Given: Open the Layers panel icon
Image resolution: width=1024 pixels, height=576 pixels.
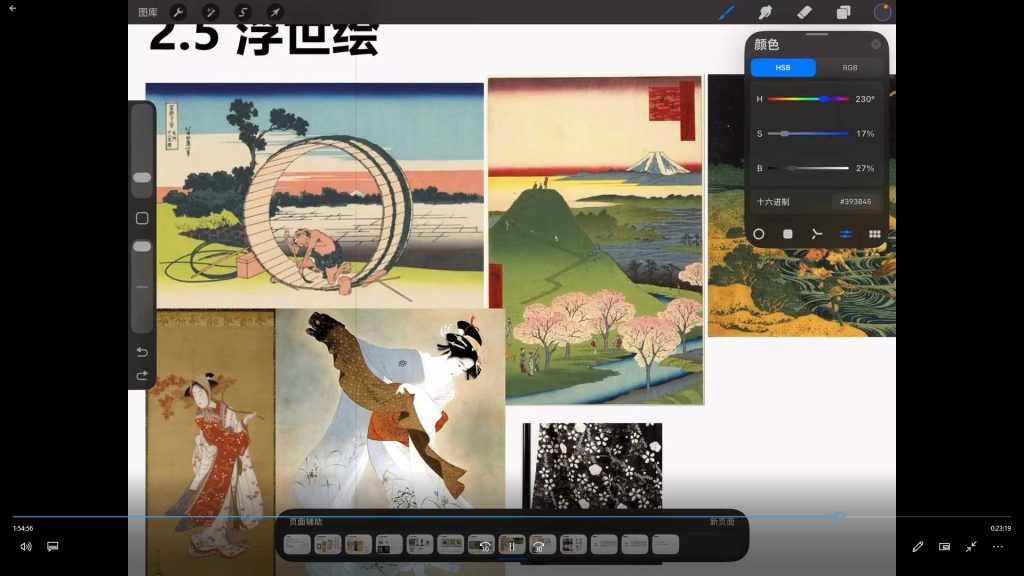Looking at the screenshot, I should [x=843, y=12].
